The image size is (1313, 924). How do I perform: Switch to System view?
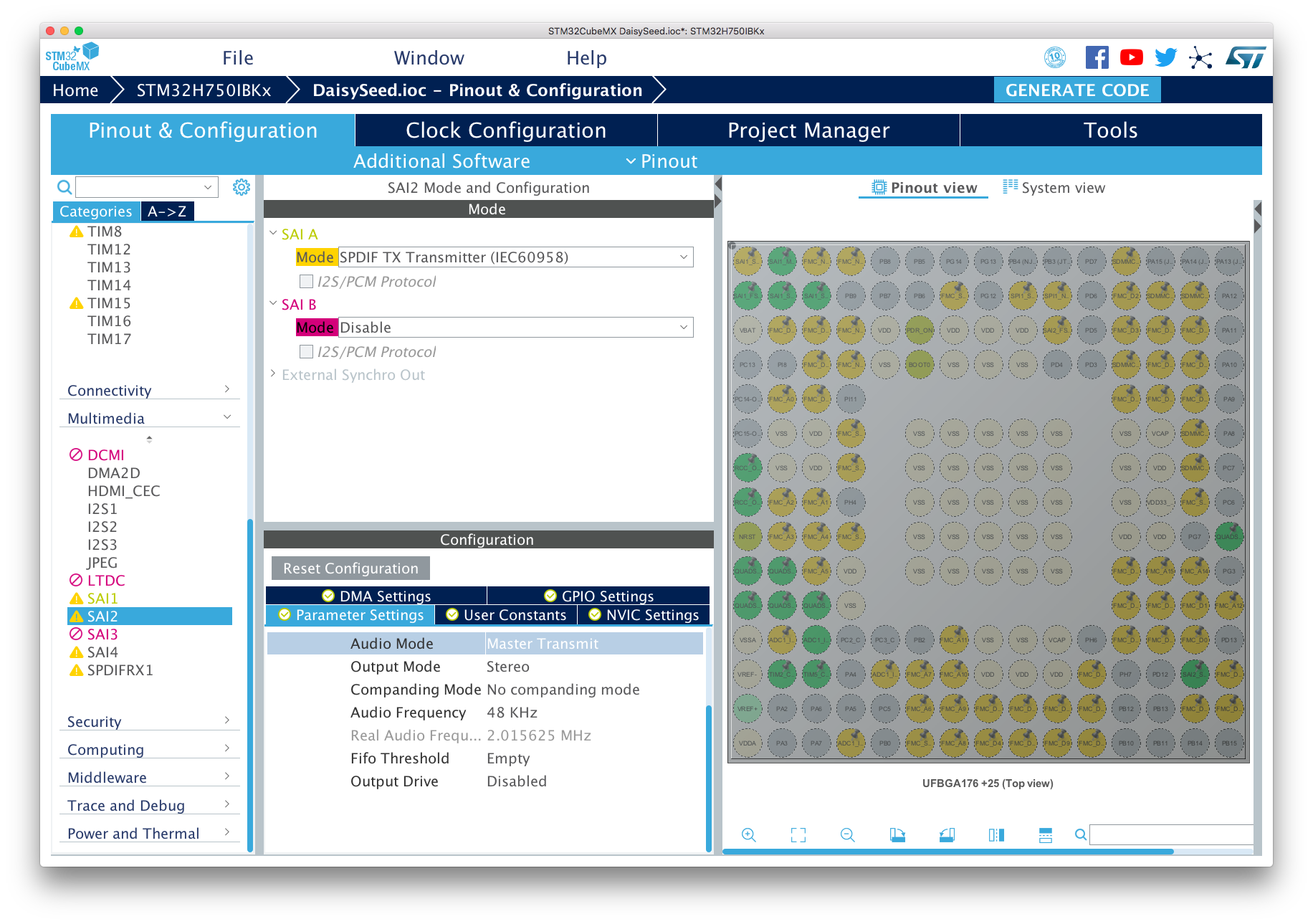pyautogui.click(x=1054, y=188)
